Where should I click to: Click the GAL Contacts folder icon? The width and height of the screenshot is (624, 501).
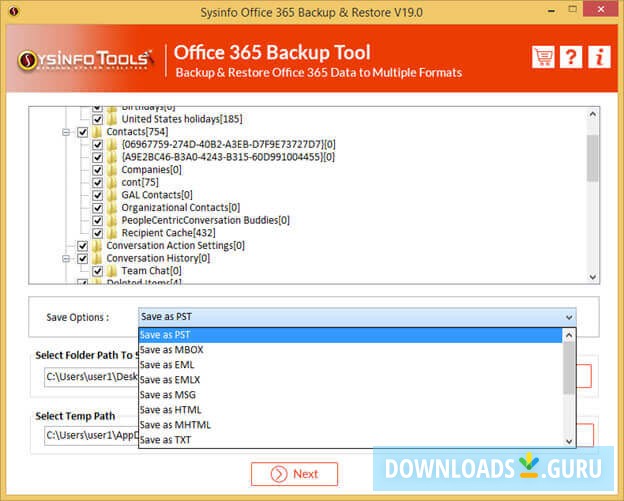112,195
